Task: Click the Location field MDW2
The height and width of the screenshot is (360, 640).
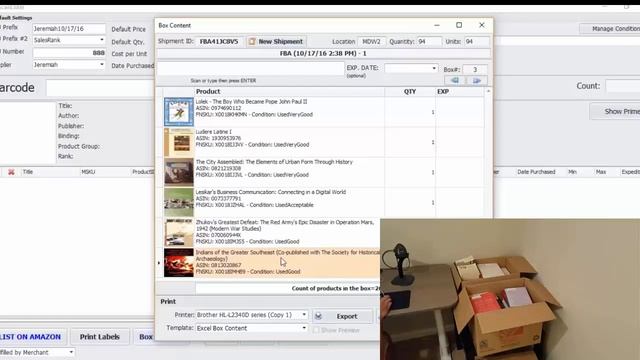Action: coord(371,42)
